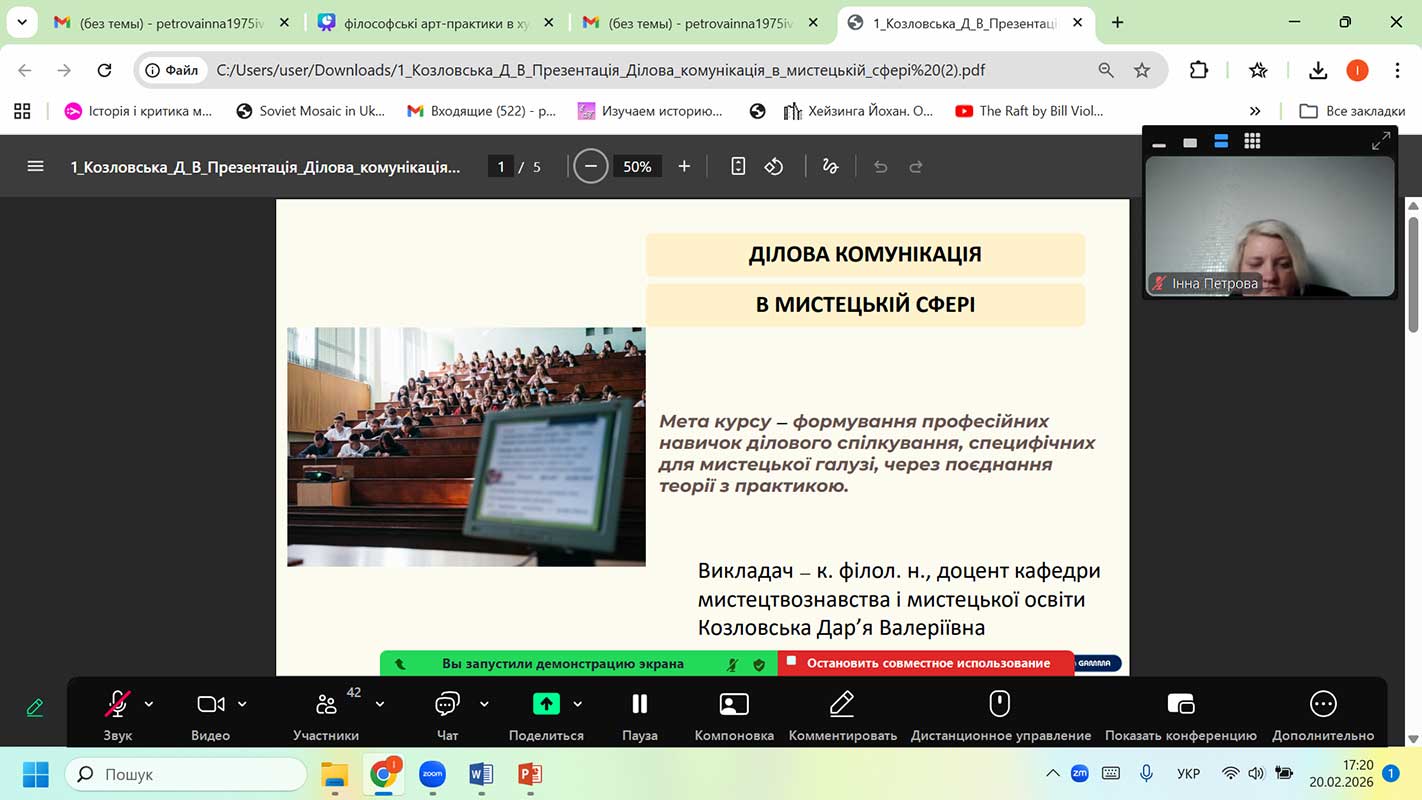Rotate the PDF document counterclockwise
1422x800 pixels.
click(x=774, y=167)
